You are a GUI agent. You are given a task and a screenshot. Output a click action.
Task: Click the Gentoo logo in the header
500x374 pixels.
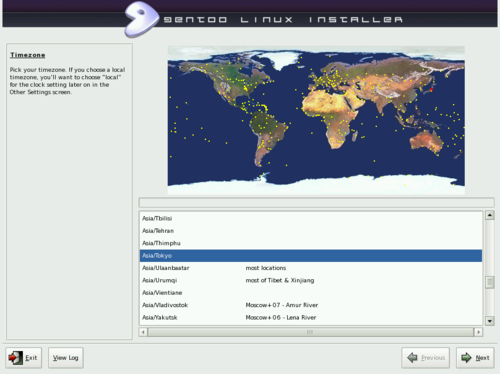(x=142, y=19)
